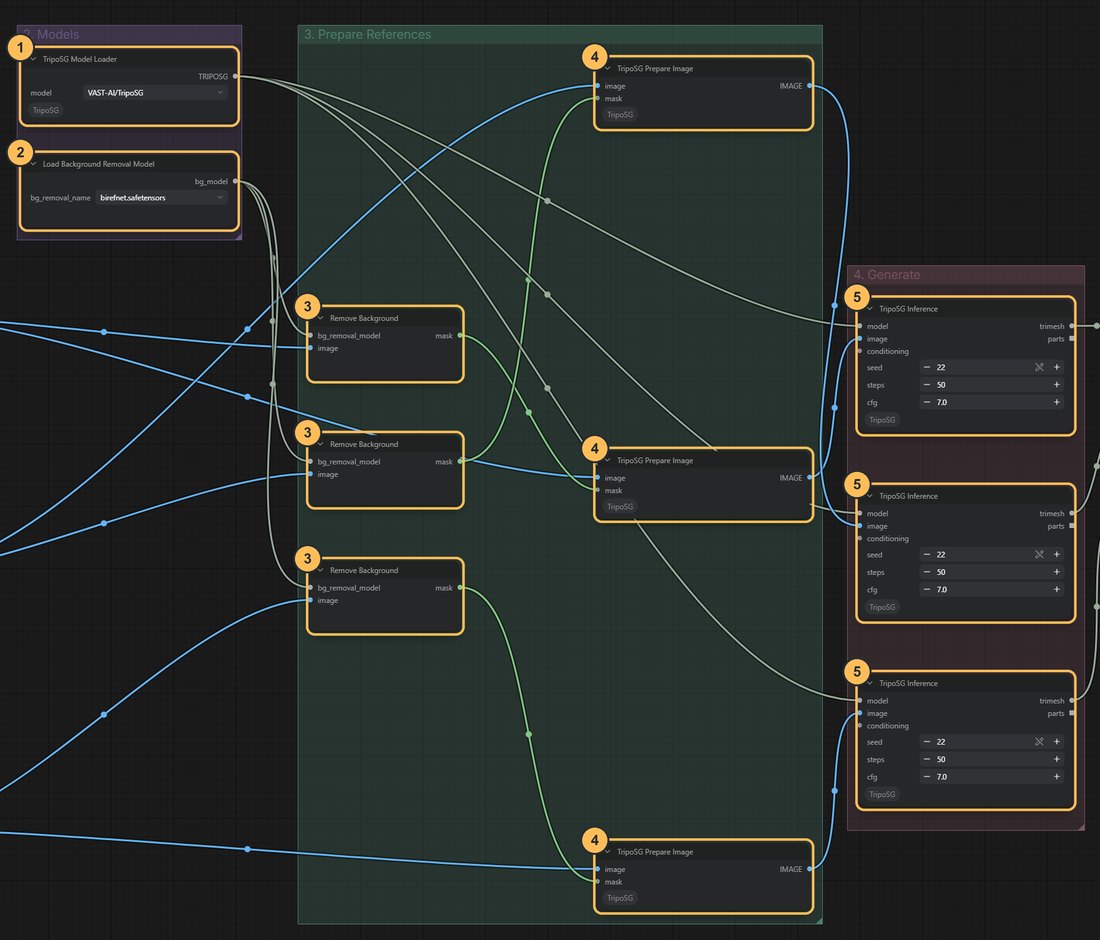Image resolution: width=1100 pixels, height=940 pixels.
Task: Increase cfg with plus in middle Inference node
Action: tap(1057, 590)
